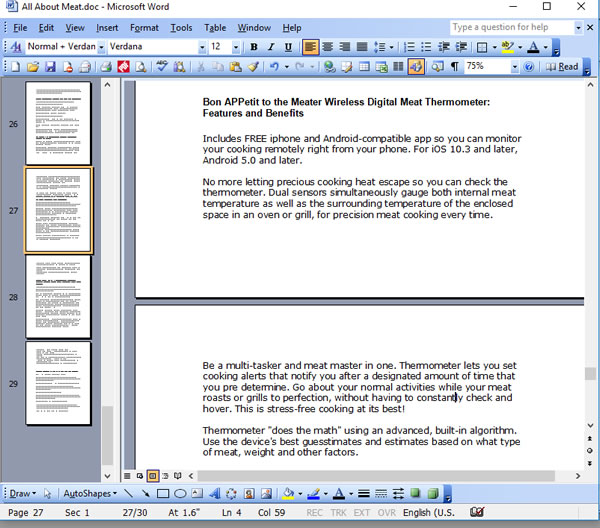Click Insert Excel Worksheet icon

381,67
